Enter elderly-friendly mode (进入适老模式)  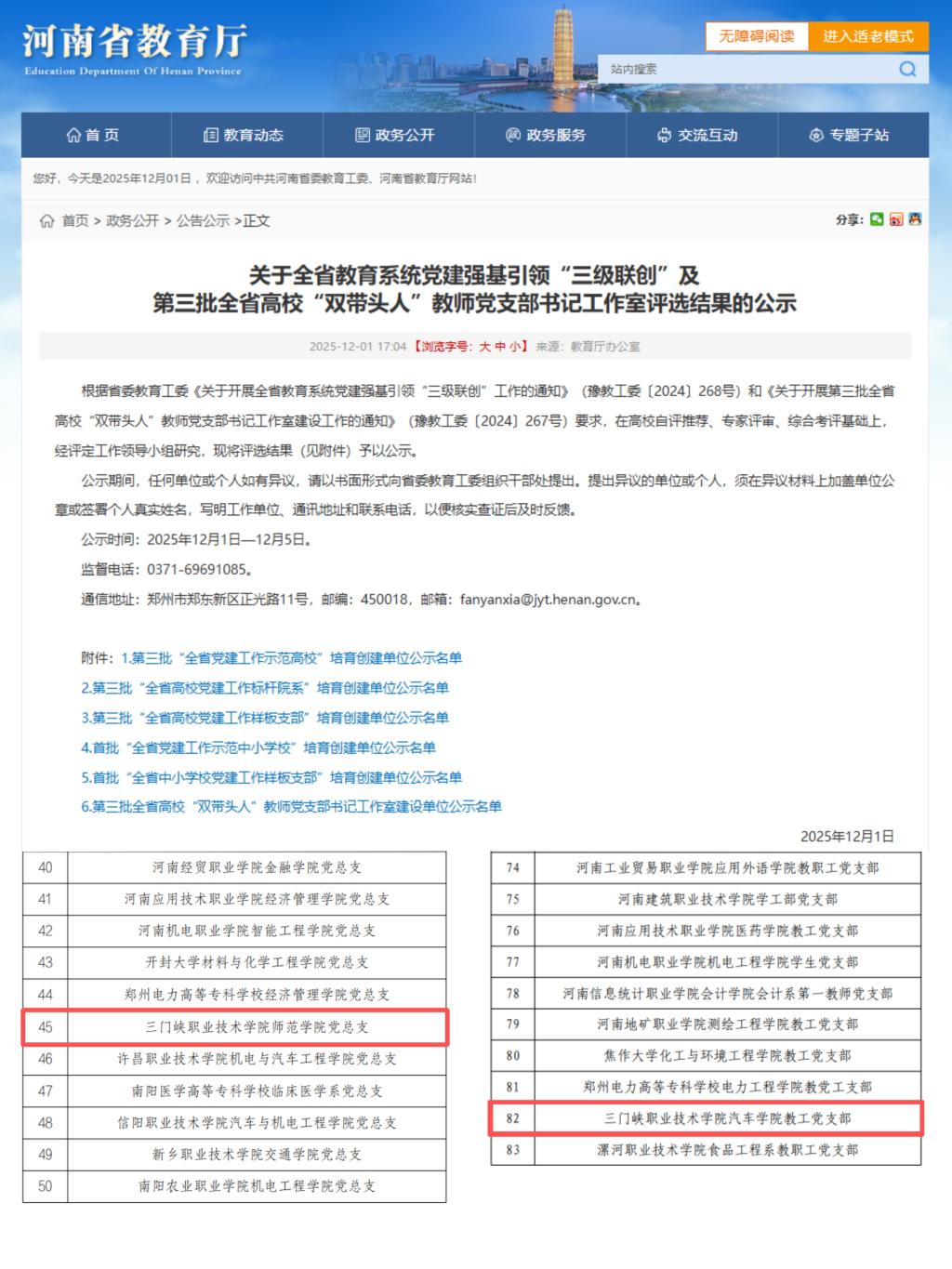[867, 36]
